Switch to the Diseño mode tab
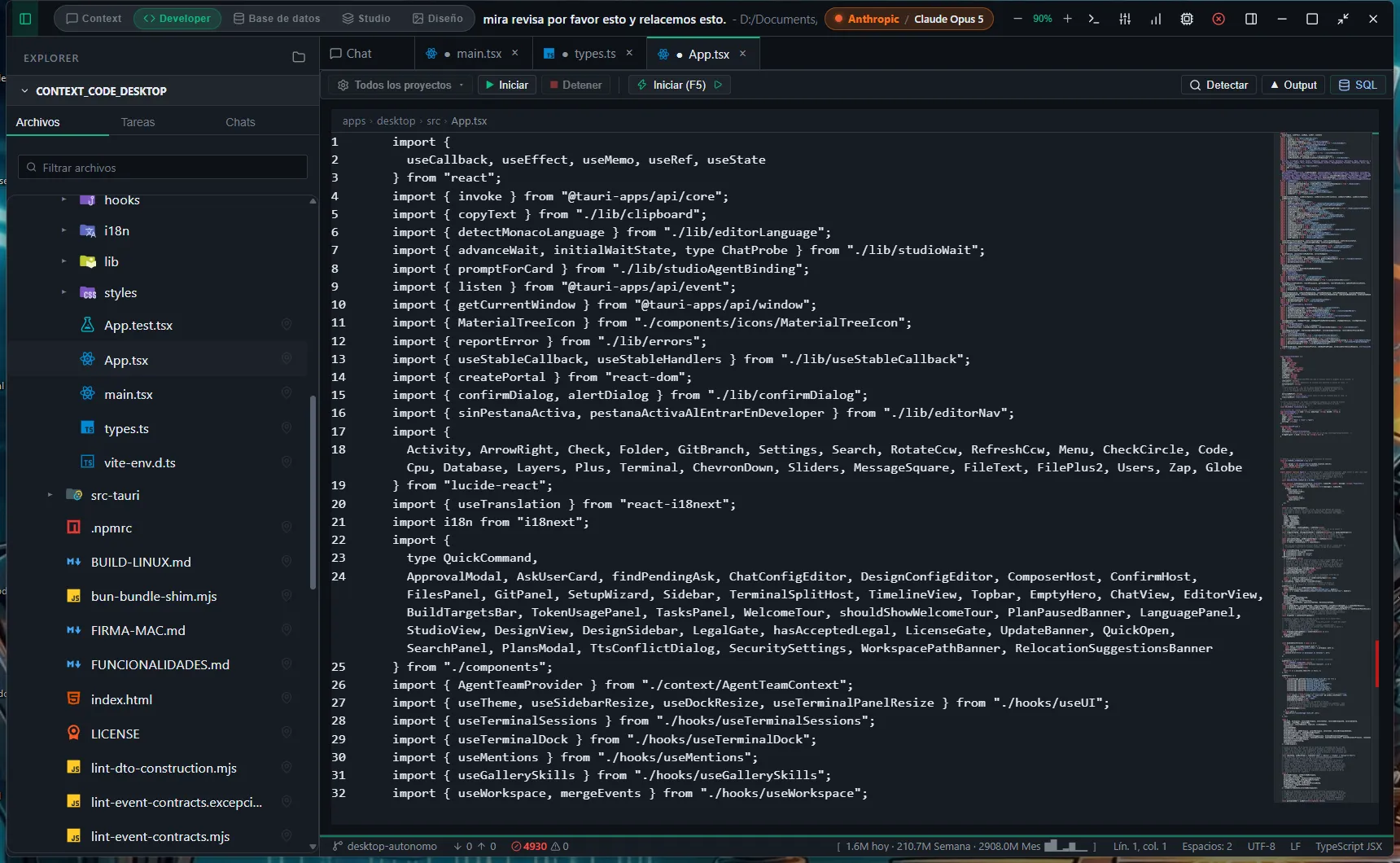The image size is (1400, 863). click(438, 19)
